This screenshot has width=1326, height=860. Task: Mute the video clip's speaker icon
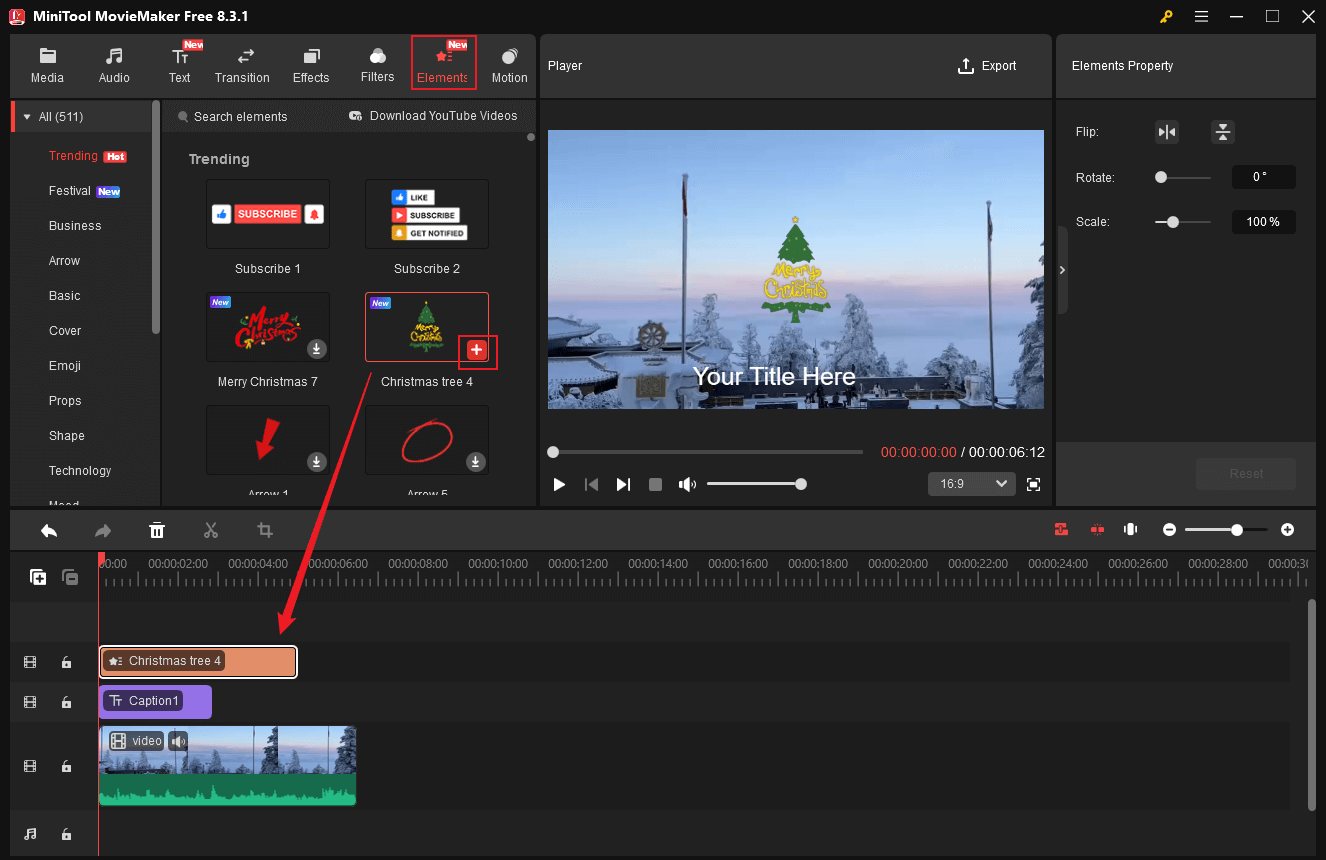tap(177, 740)
